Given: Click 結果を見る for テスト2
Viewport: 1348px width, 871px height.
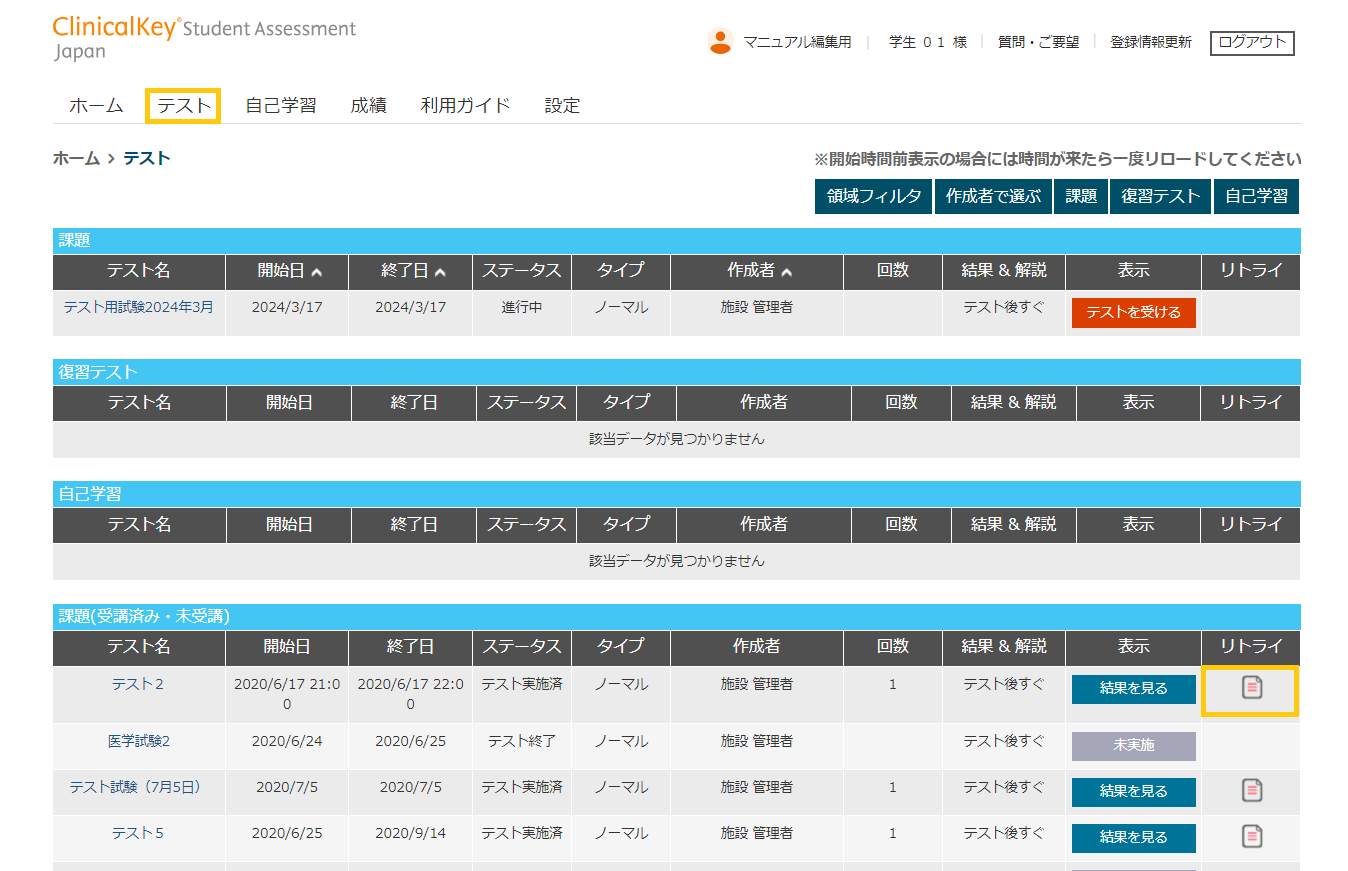Looking at the screenshot, I should tap(1133, 689).
